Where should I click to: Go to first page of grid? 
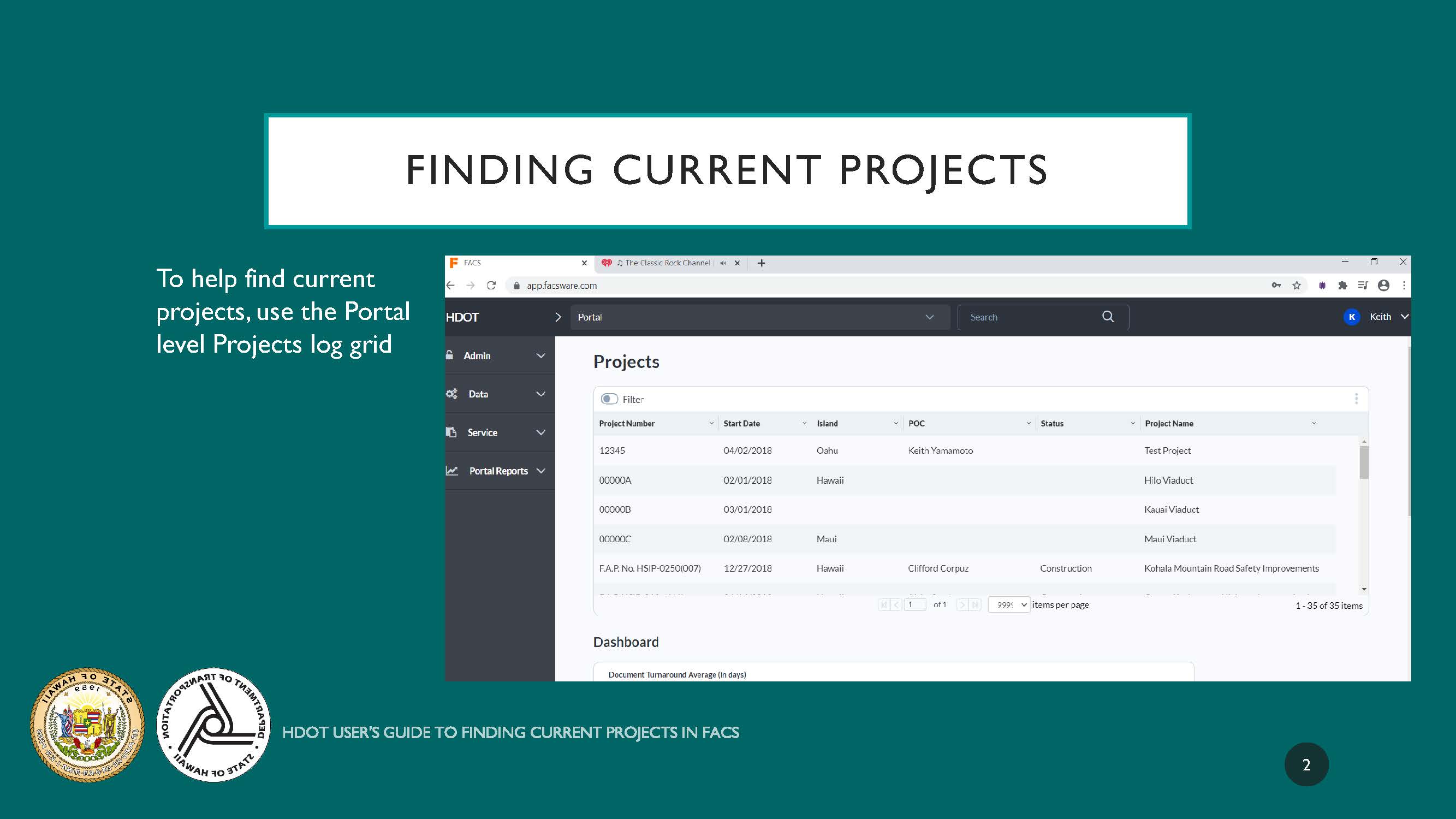[884, 605]
